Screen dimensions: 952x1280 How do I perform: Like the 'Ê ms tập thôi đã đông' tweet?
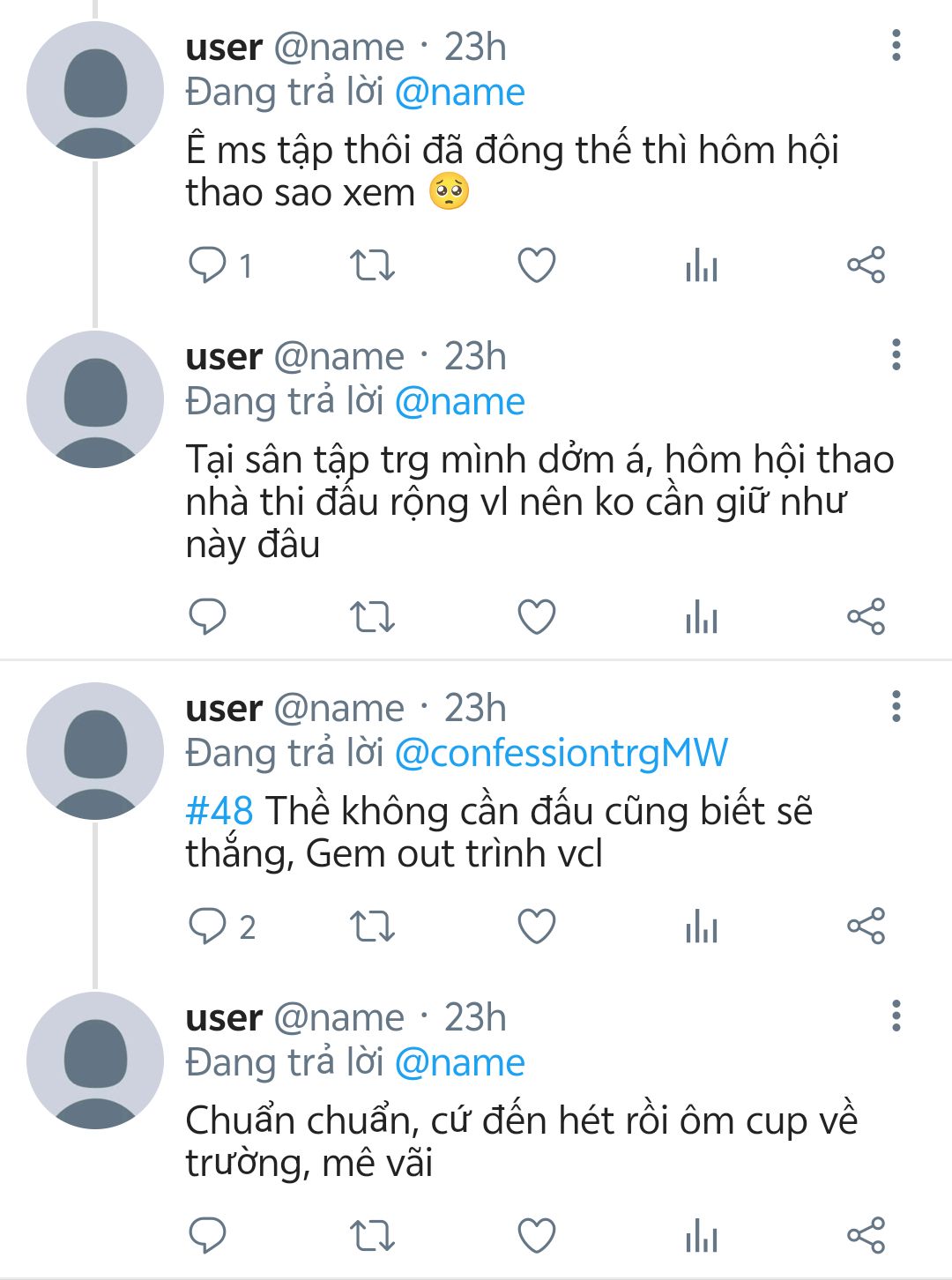tap(536, 264)
